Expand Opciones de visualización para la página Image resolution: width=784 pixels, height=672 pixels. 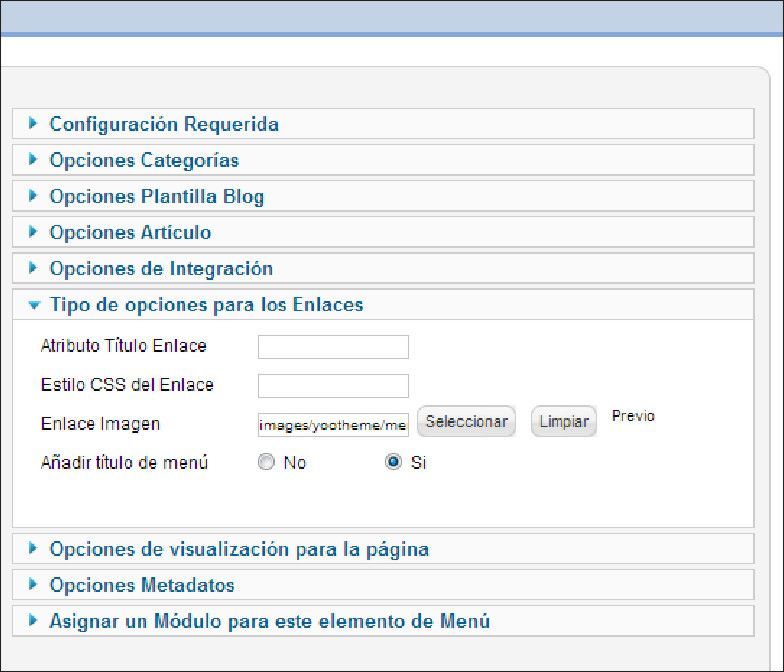383,549
